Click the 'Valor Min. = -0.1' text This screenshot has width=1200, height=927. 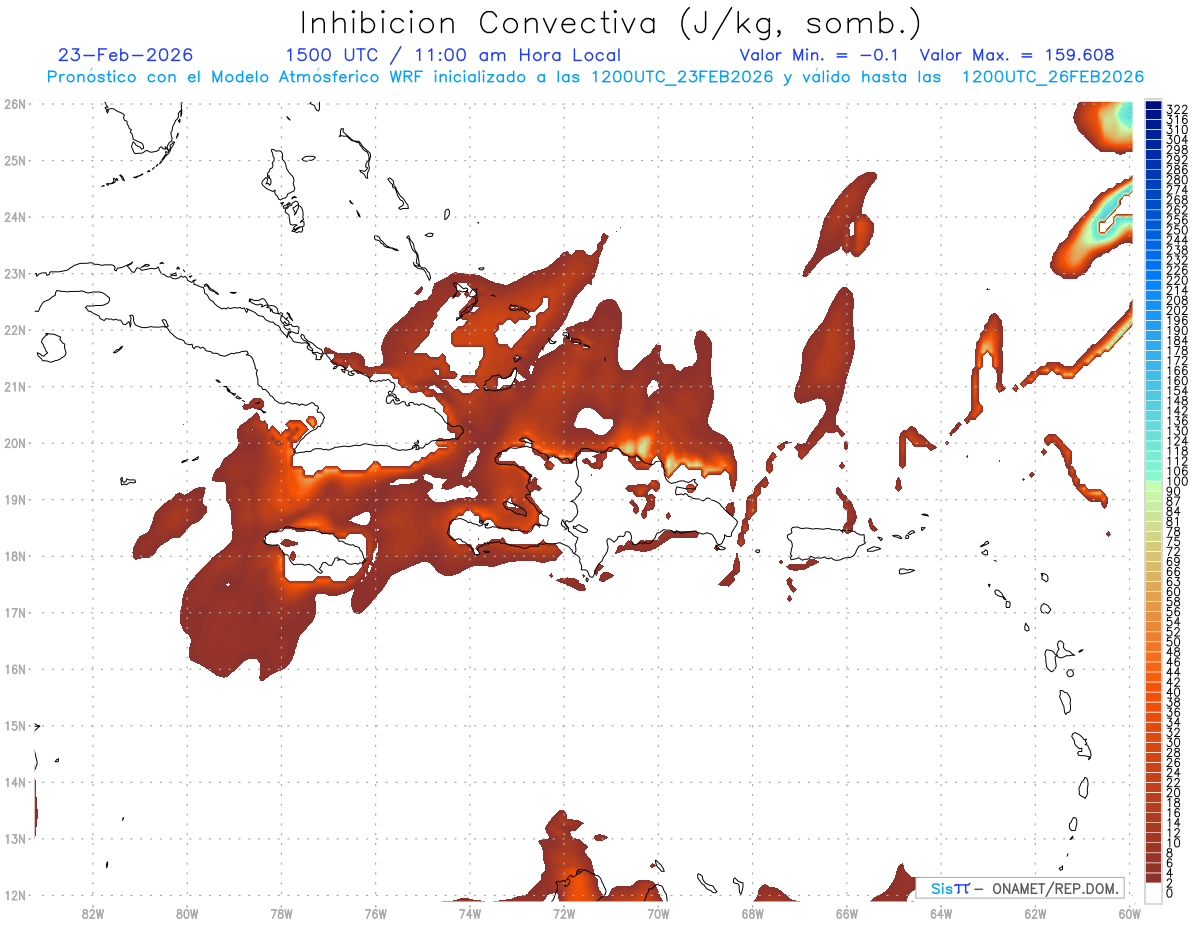pyautogui.click(x=821, y=55)
